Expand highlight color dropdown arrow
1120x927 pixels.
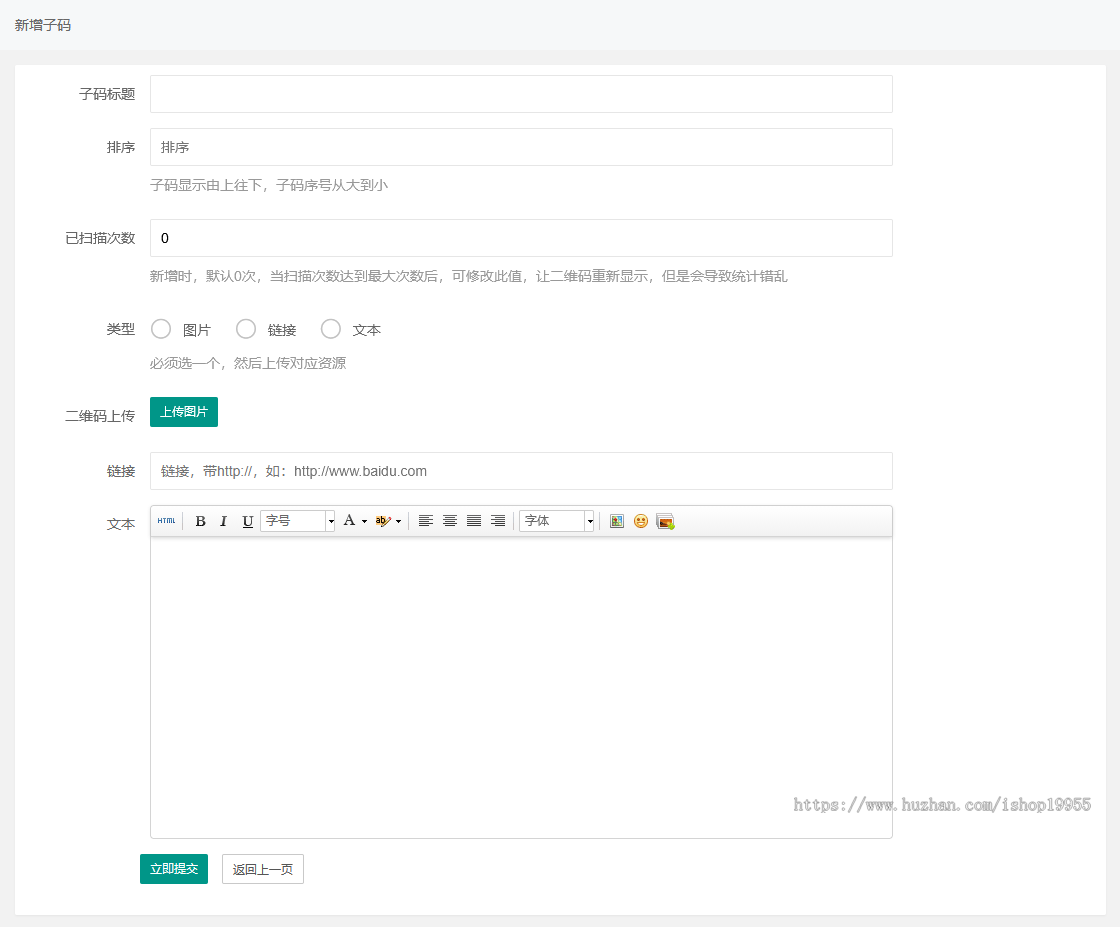(x=399, y=521)
